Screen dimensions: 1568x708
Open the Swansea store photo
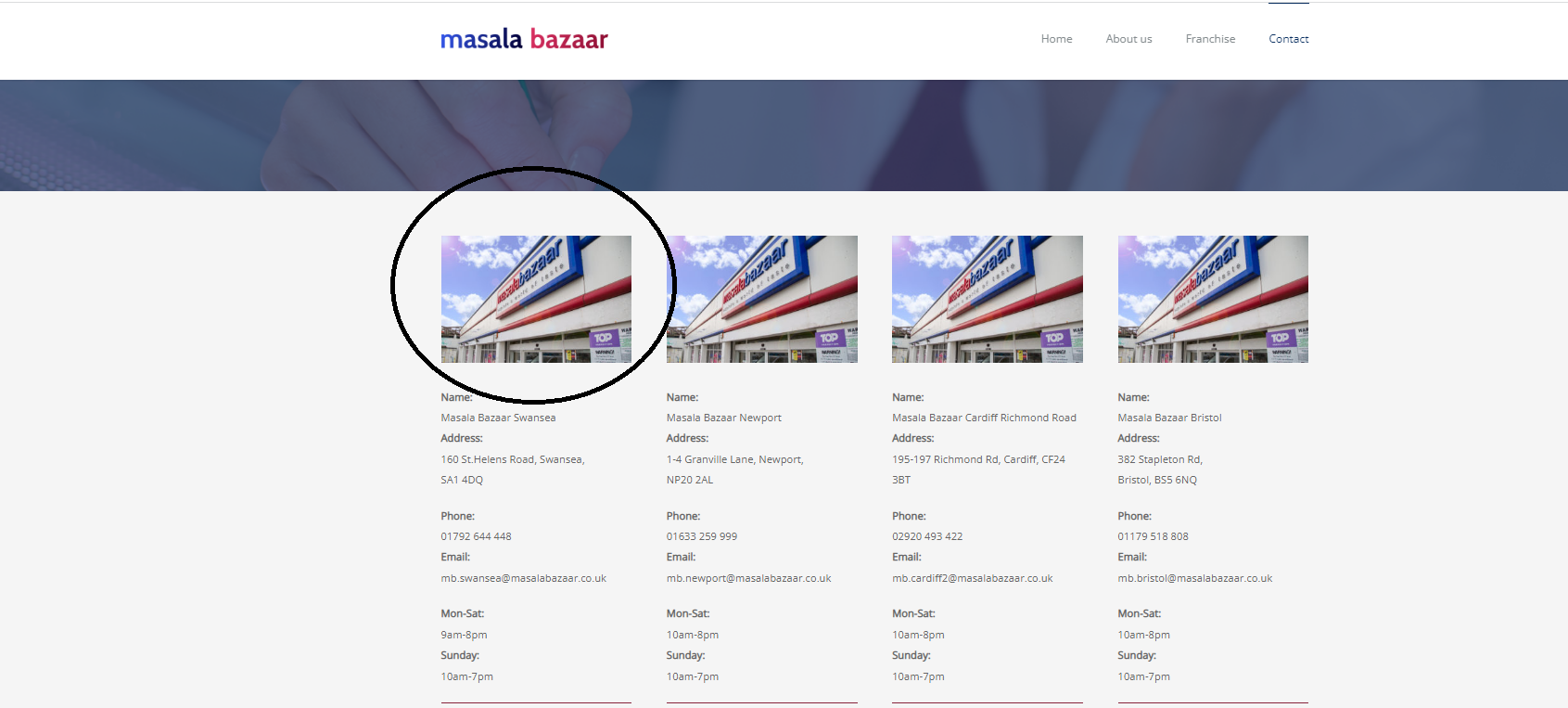(x=536, y=299)
